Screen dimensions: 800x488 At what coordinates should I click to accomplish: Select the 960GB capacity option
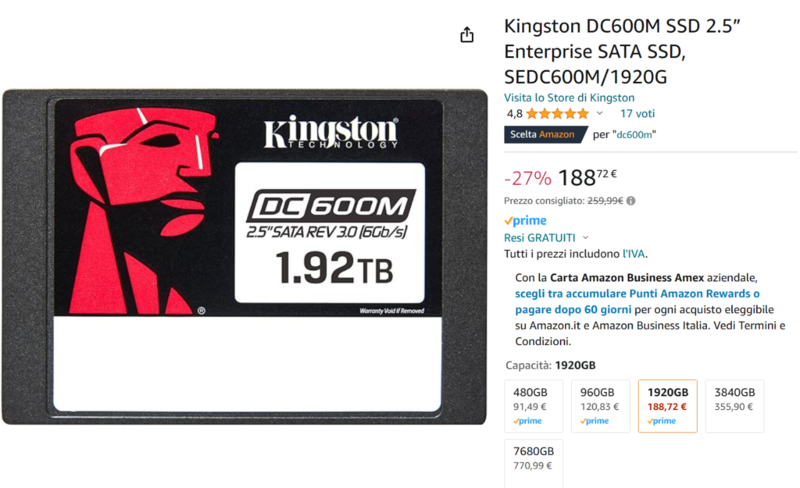pos(601,406)
